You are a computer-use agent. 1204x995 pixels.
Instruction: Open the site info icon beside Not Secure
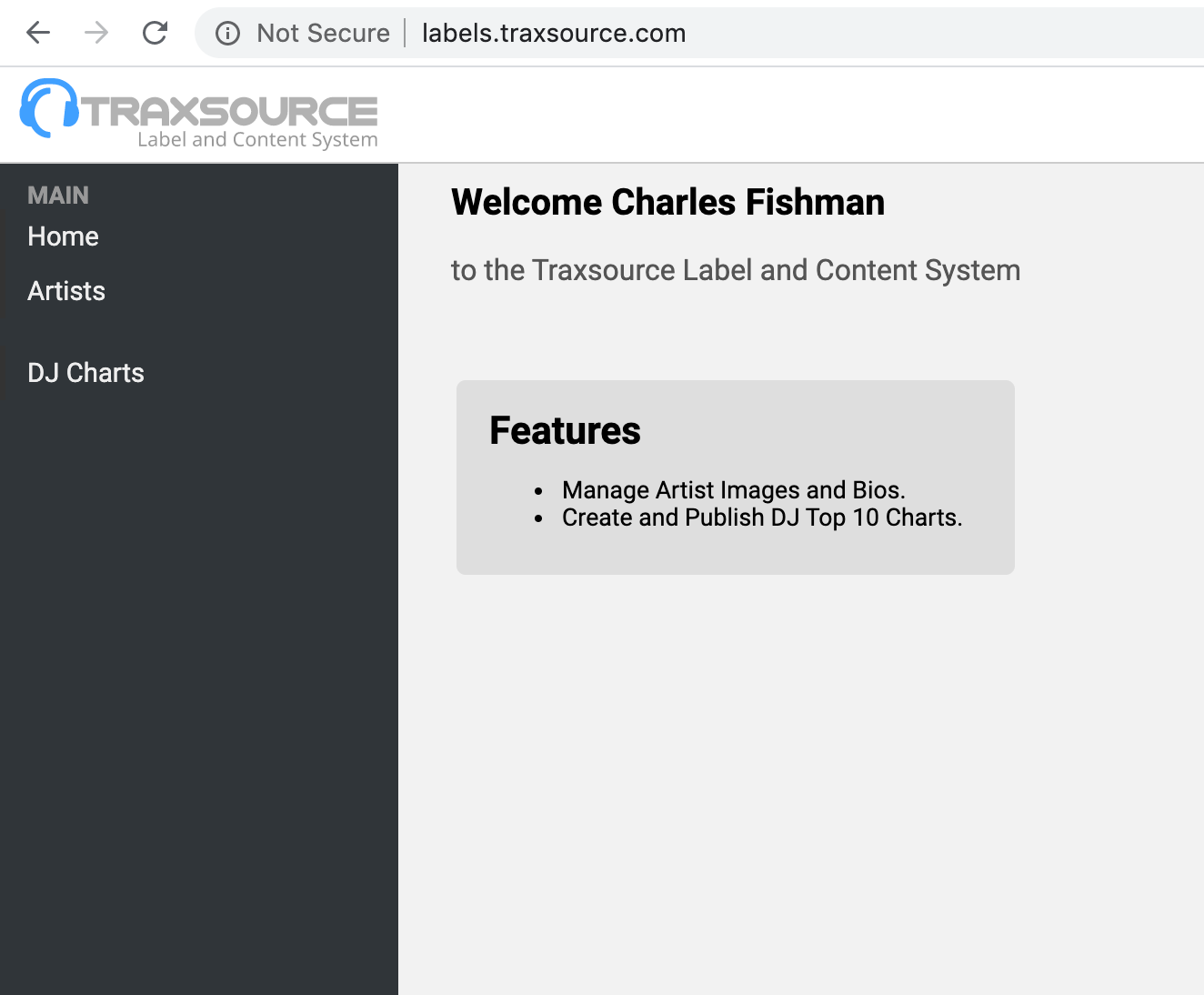[227, 34]
